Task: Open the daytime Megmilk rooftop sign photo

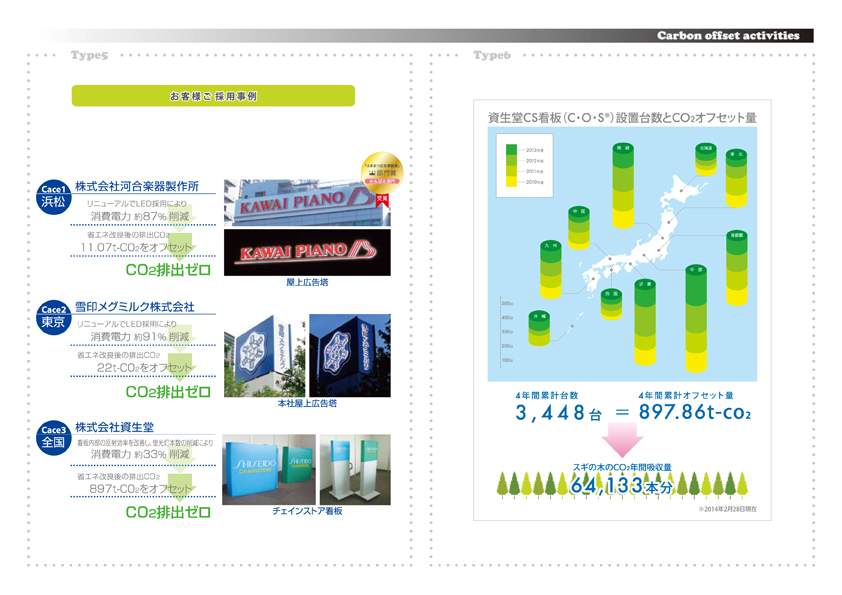Action: (264, 355)
